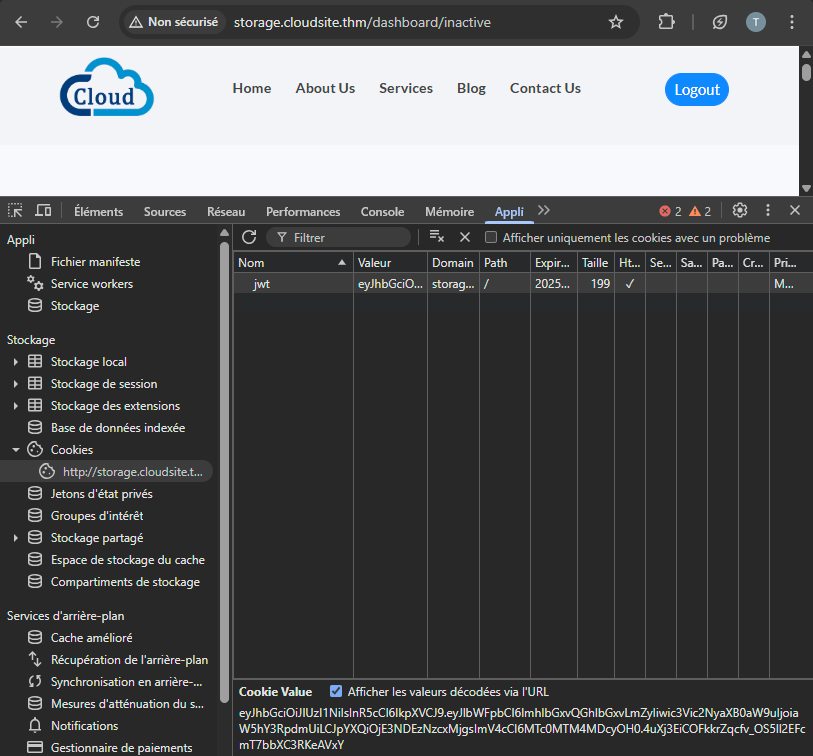813x756 pixels.
Task: Open Jetons d'état privés
Action: click(x=102, y=494)
